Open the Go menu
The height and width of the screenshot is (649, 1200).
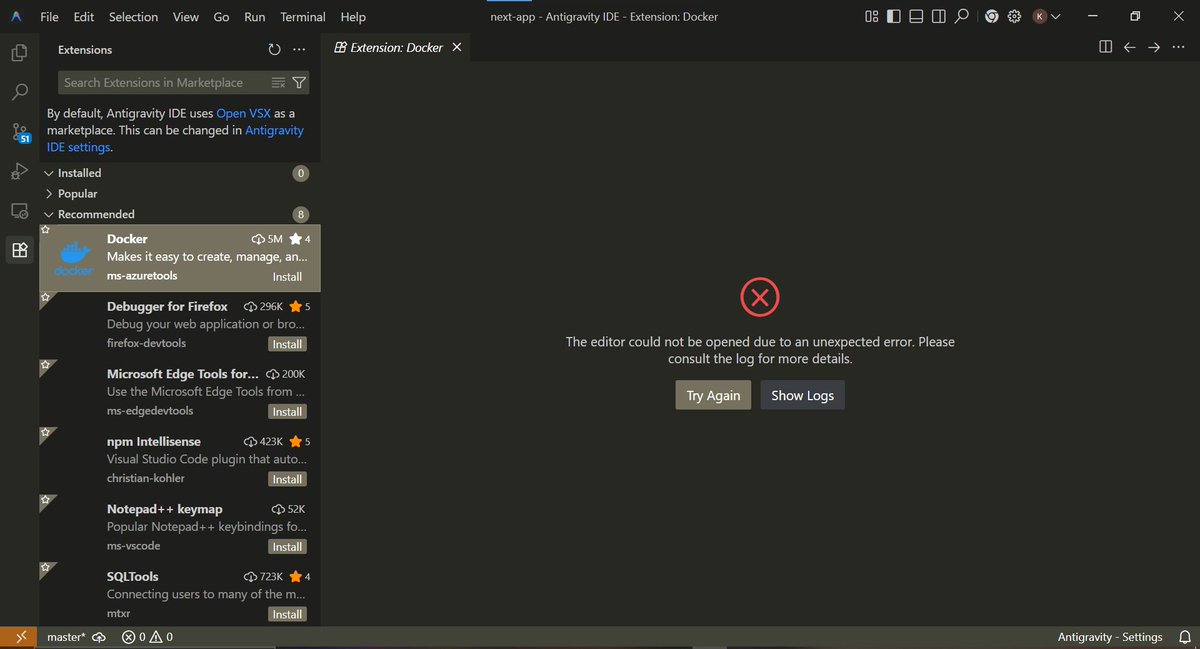pyautogui.click(x=222, y=17)
